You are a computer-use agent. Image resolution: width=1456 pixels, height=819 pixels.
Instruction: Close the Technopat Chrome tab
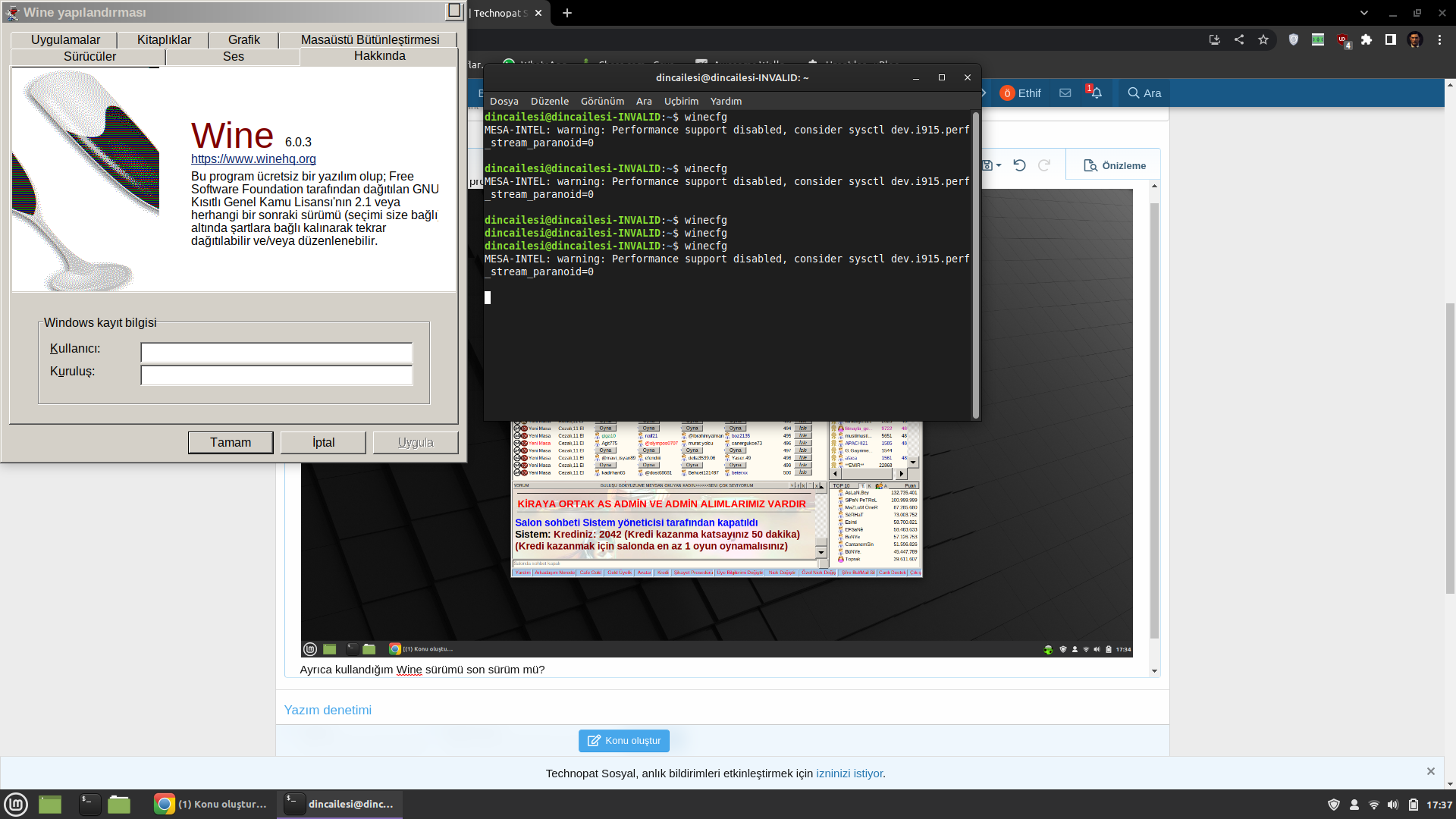click(538, 13)
